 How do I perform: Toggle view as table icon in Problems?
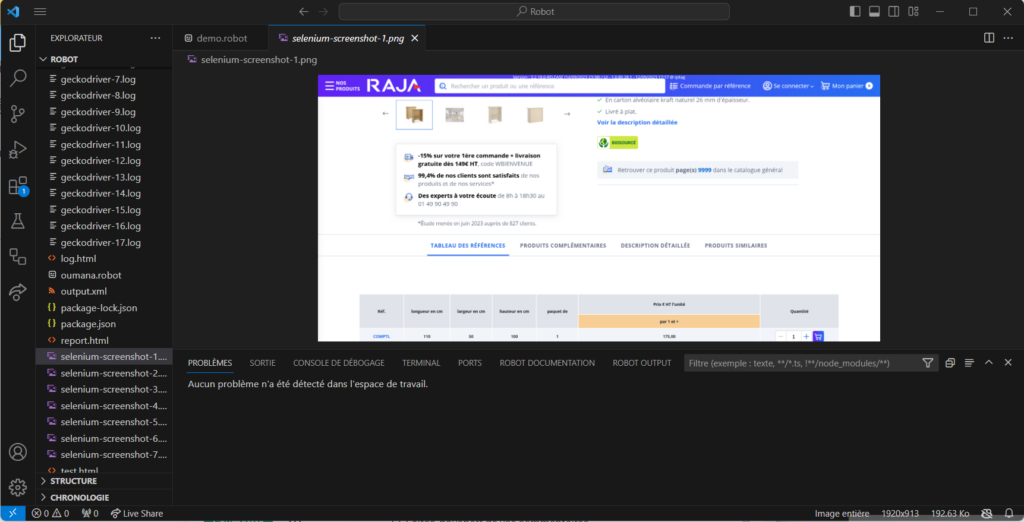click(969, 363)
